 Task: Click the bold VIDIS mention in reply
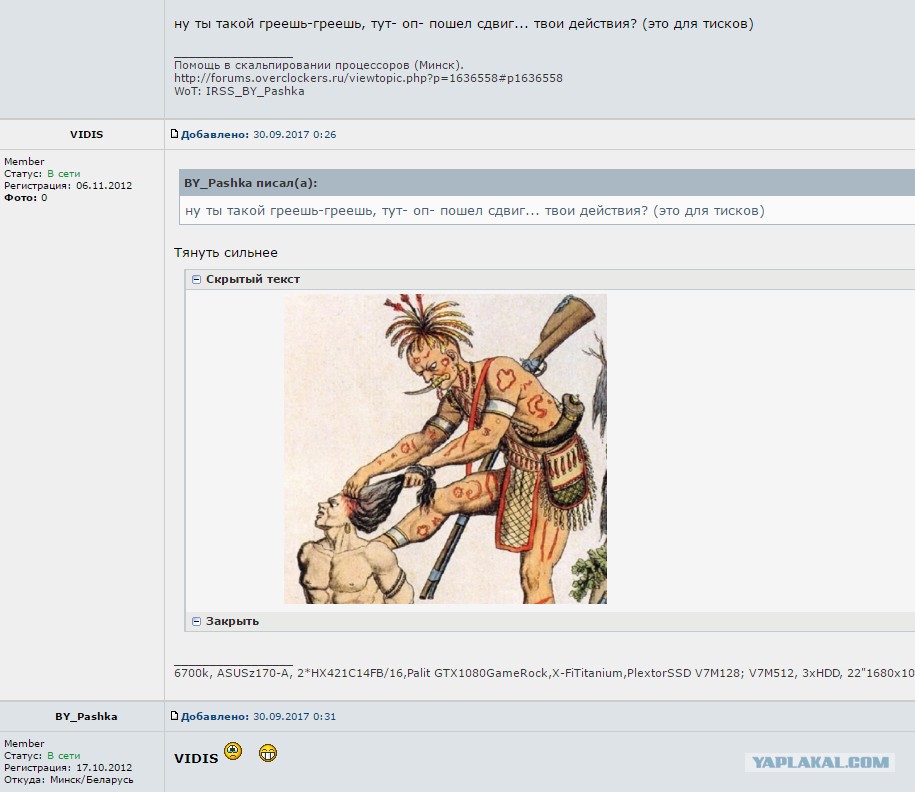[x=196, y=758]
